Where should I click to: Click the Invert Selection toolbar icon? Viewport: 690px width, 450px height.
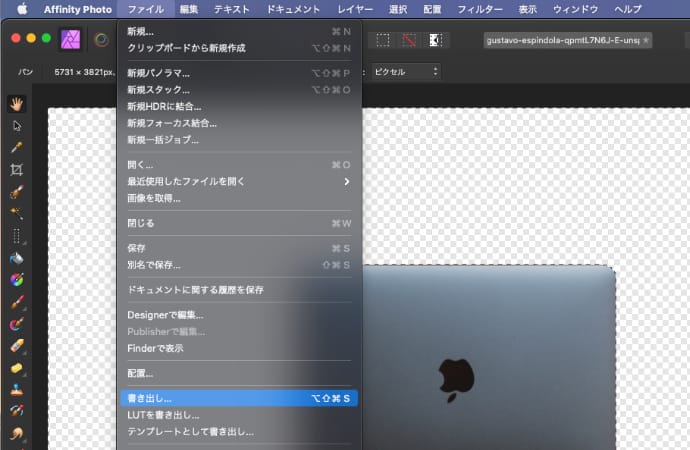[436, 40]
